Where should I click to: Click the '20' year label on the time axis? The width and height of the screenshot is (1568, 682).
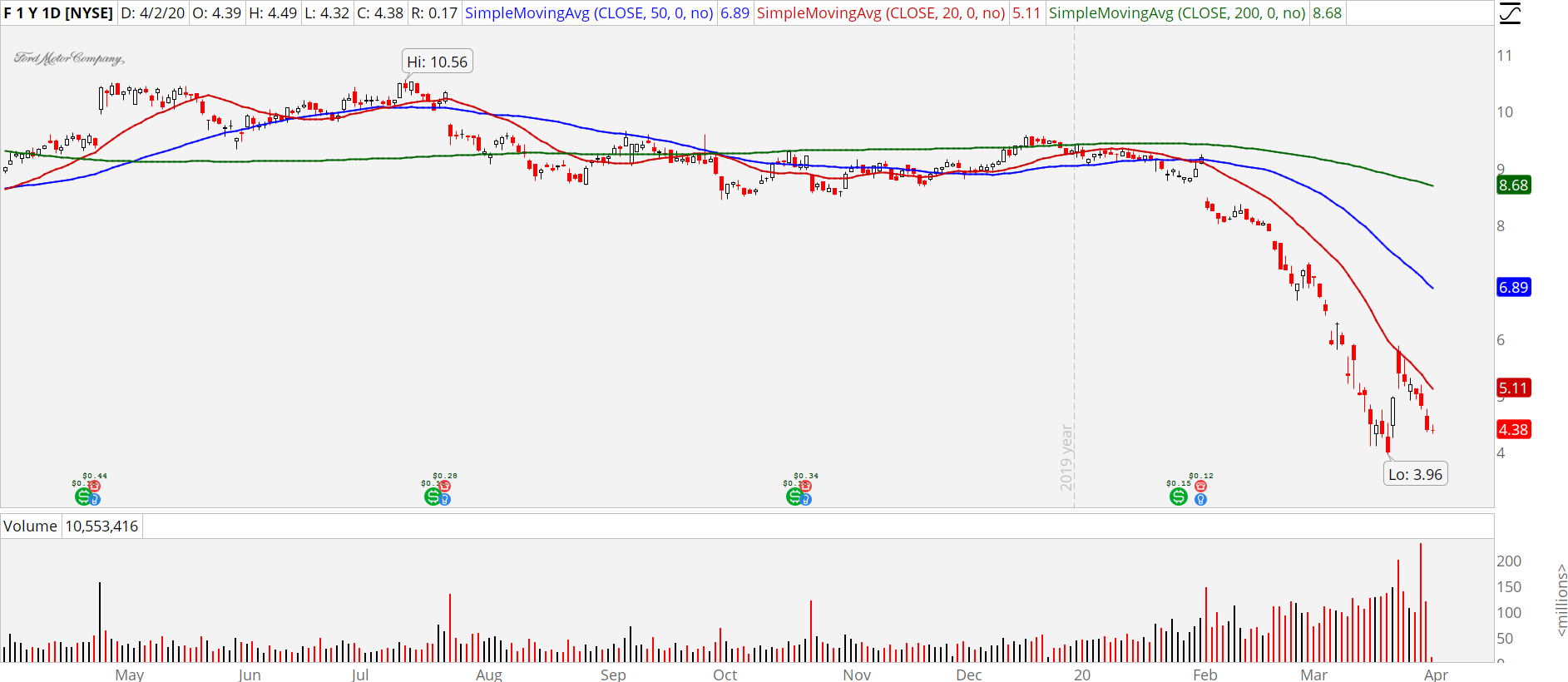pyautogui.click(x=1082, y=675)
